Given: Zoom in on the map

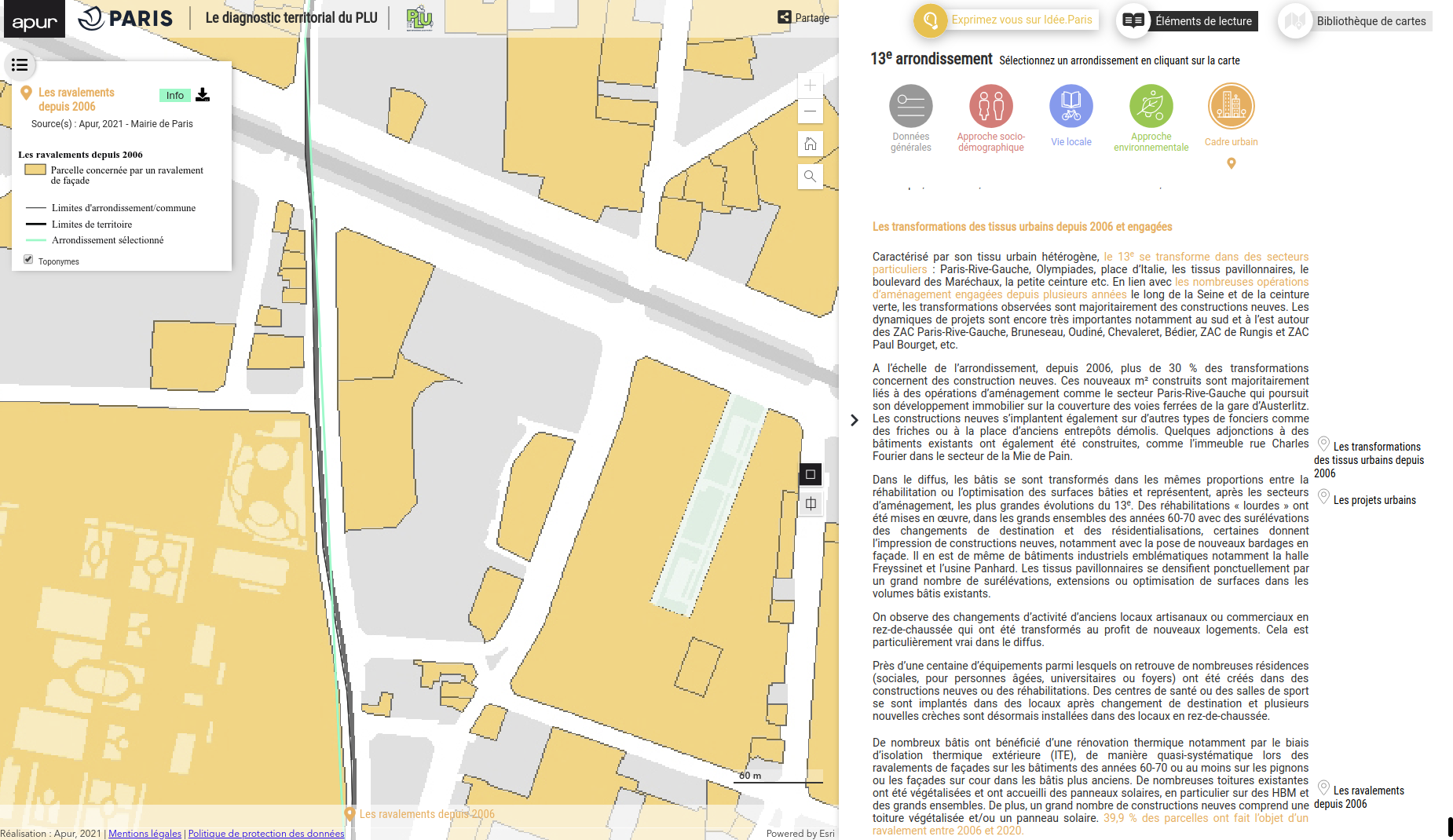Looking at the screenshot, I should tap(810, 86).
